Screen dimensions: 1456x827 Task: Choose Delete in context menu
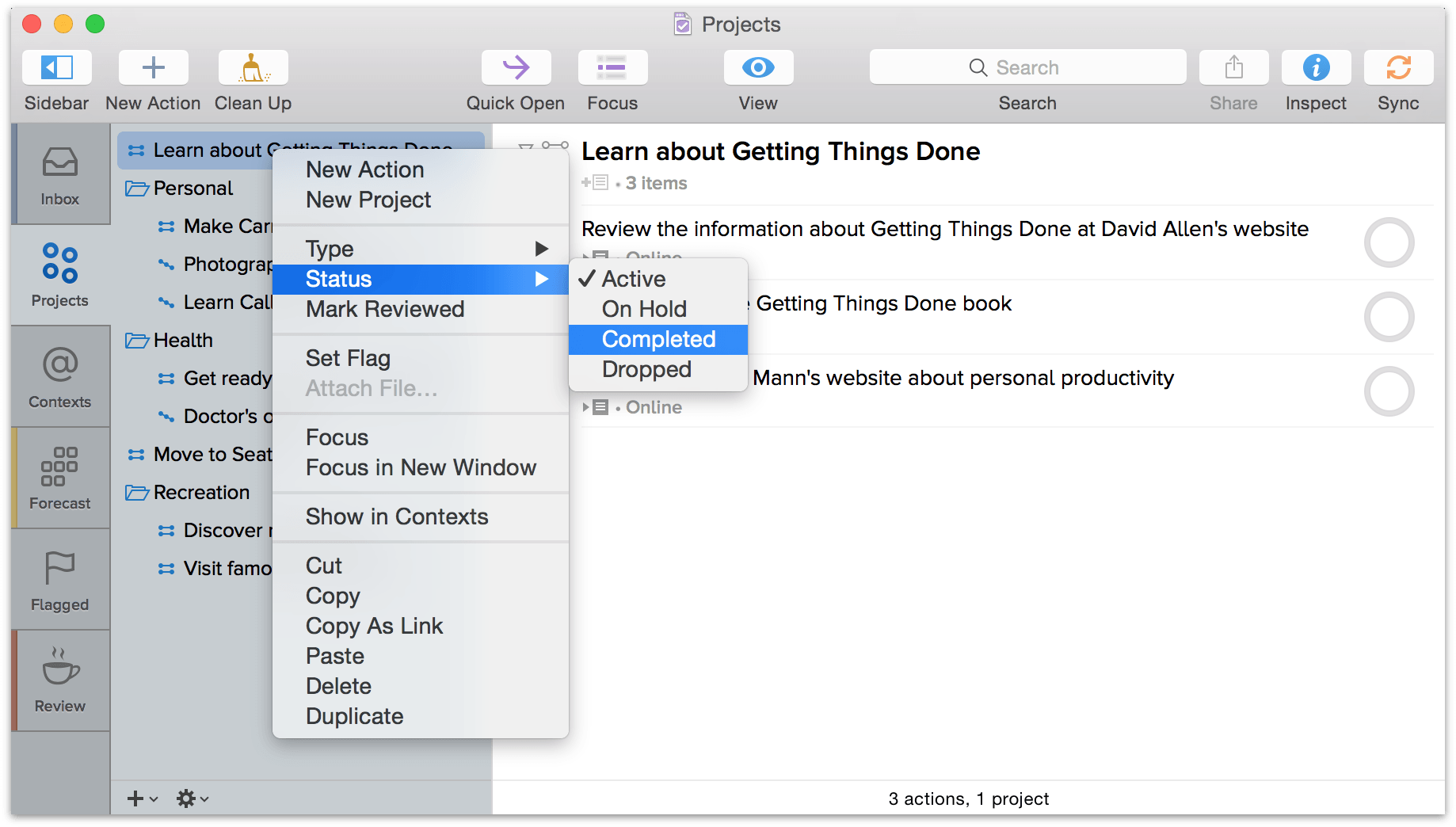click(421, 686)
